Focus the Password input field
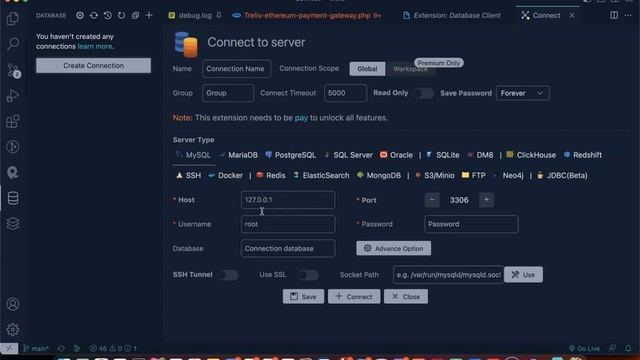 coord(471,224)
